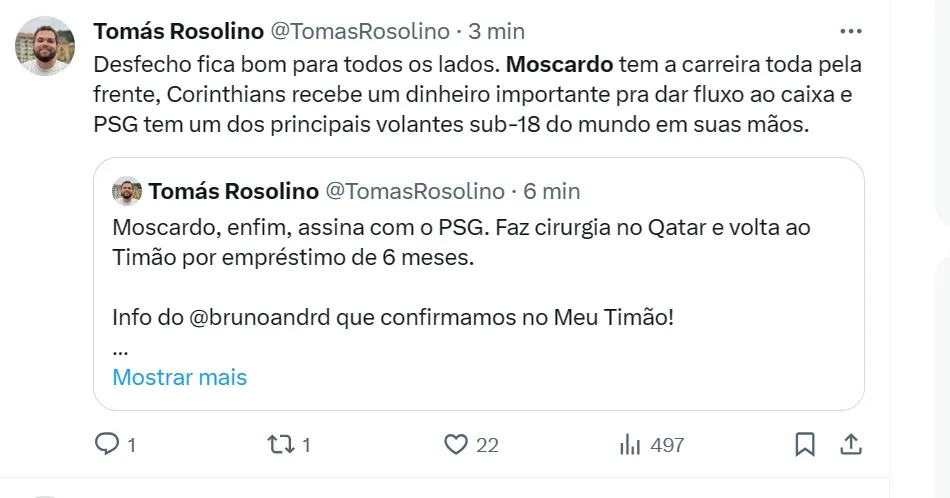
Task: Click the reply speech bubble icon
Action: tap(107, 444)
